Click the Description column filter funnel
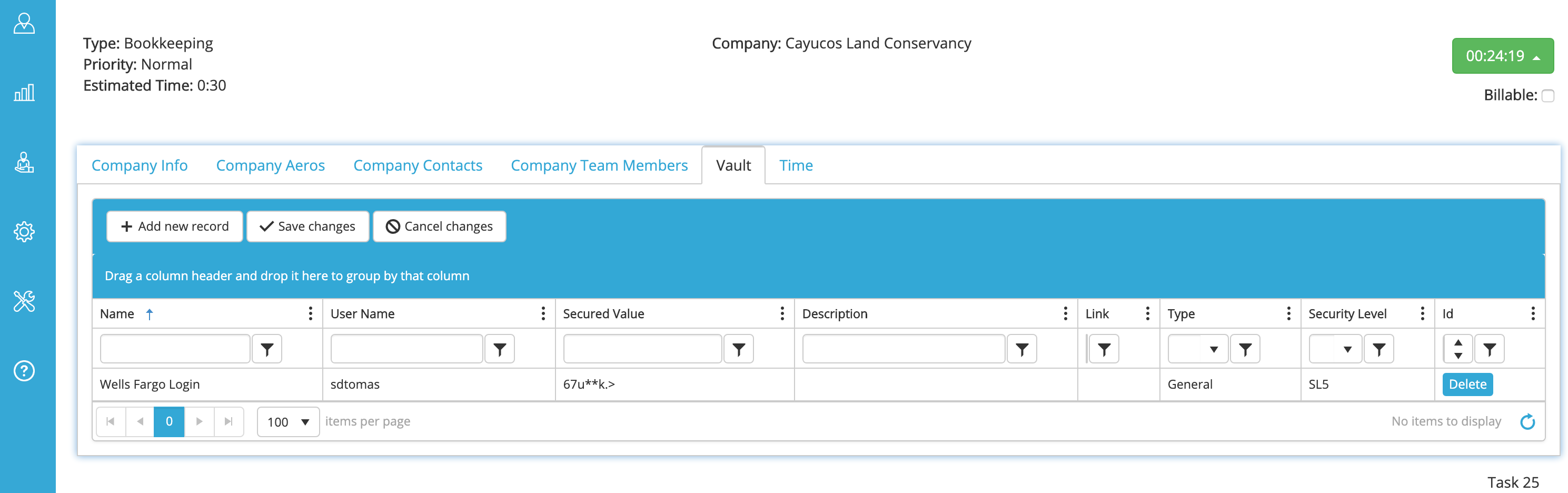Viewport: 1568px width, 493px height. [x=1022, y=349]
